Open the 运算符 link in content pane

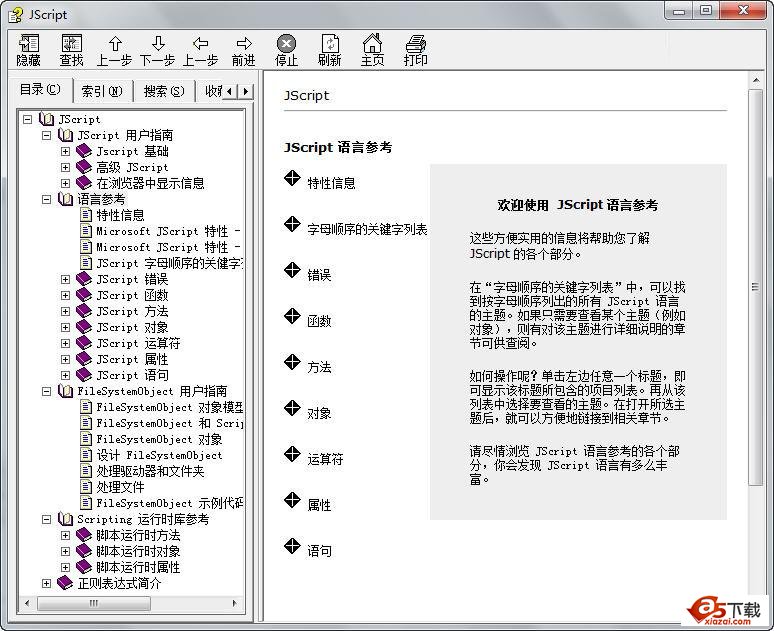click(325, 459)
